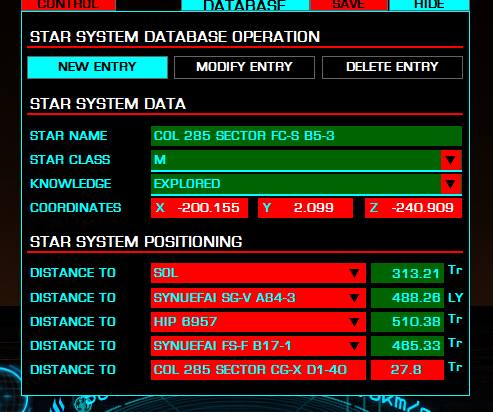The width and height of the screenshot is (493, 412).
Task: Edit the 313.21 distance value
Action: pos(407,273)
